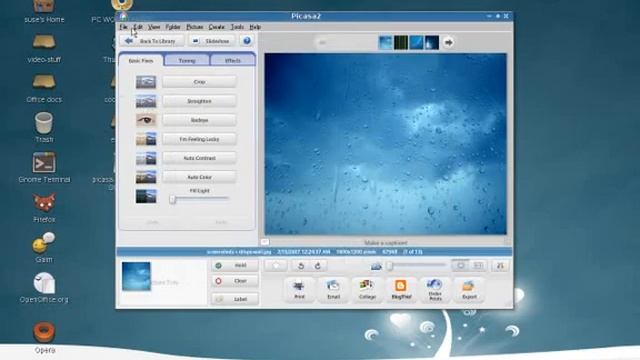The width and height of the screenshot is (640, 360).
Task: Click the BlogThis! icon
Action: pos(401,290)
